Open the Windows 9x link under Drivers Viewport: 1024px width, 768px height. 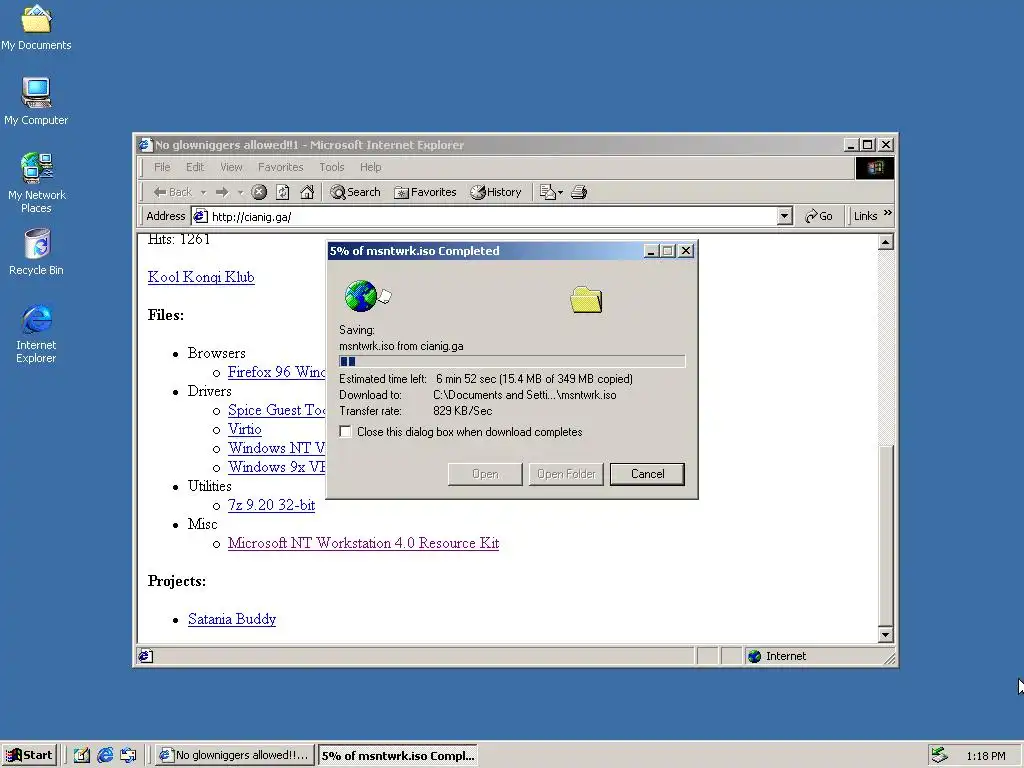[x=276, y=467]
